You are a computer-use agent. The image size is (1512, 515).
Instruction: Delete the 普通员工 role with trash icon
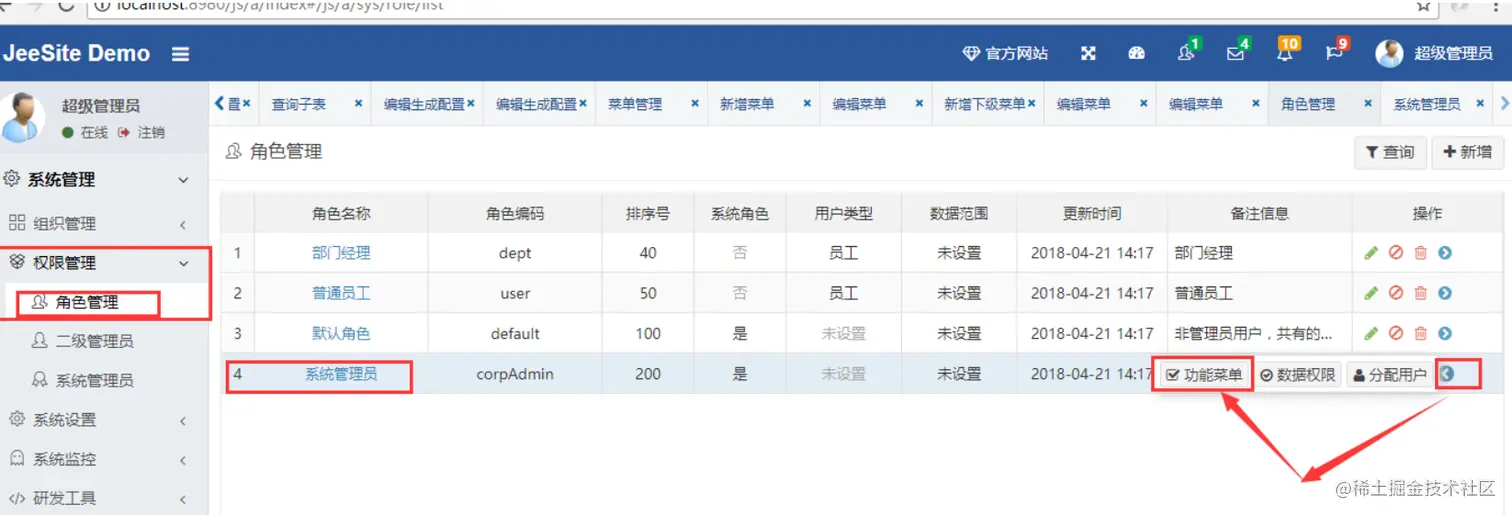click(1420, 293)
